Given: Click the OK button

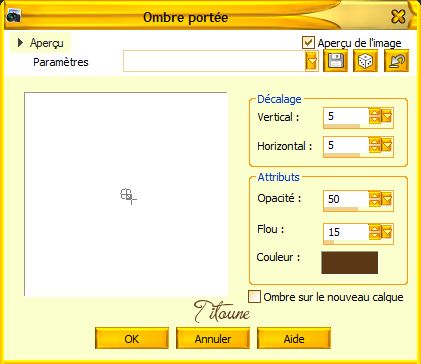Looking at the screenshot, I should click(x=132, y=339).
